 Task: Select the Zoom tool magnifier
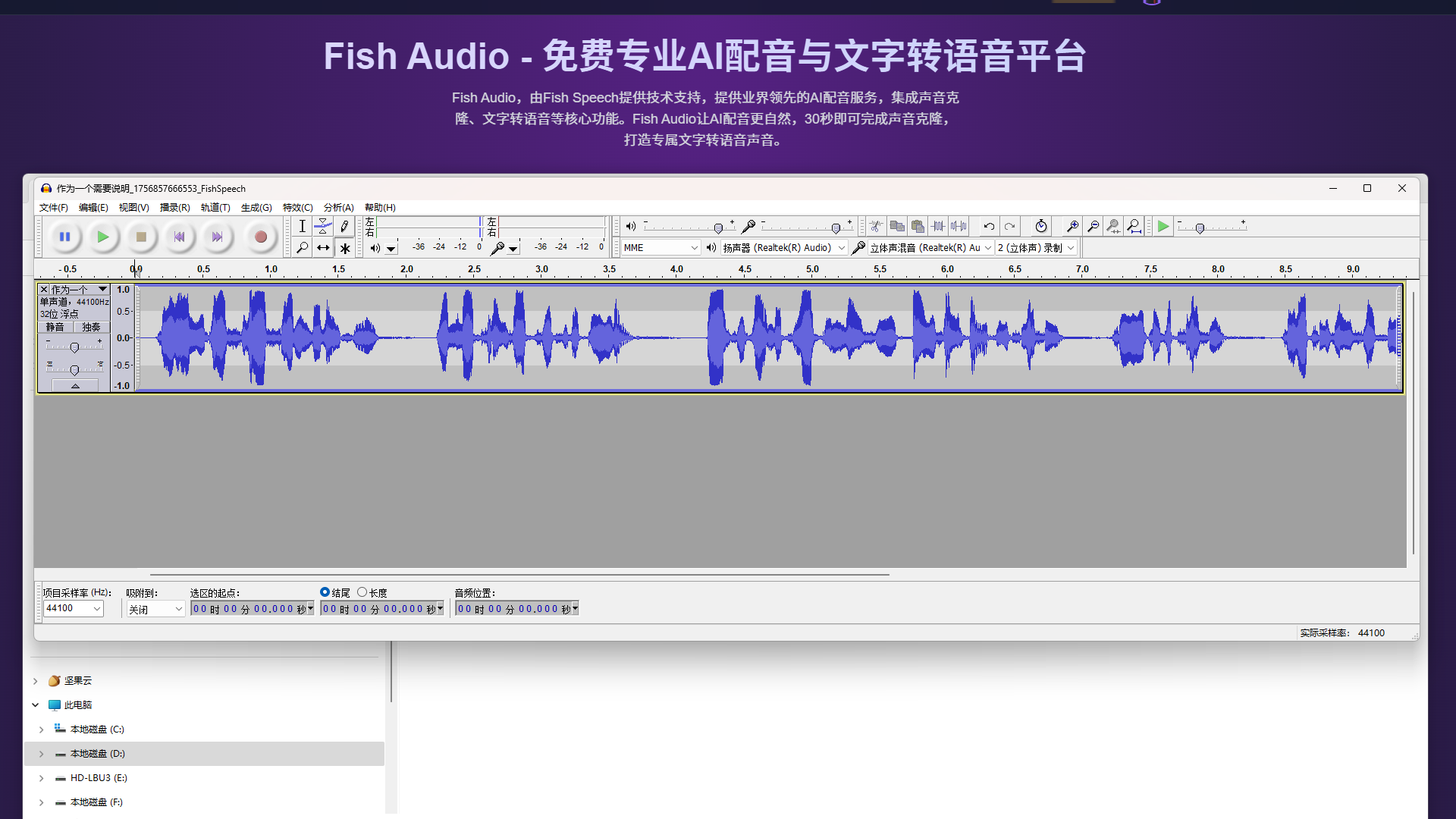coord(302,247)
